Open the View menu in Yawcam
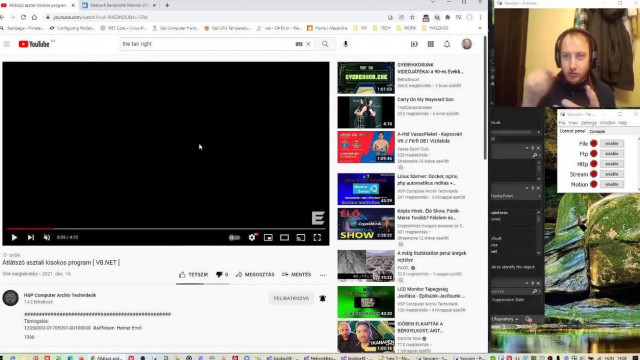 573,122
